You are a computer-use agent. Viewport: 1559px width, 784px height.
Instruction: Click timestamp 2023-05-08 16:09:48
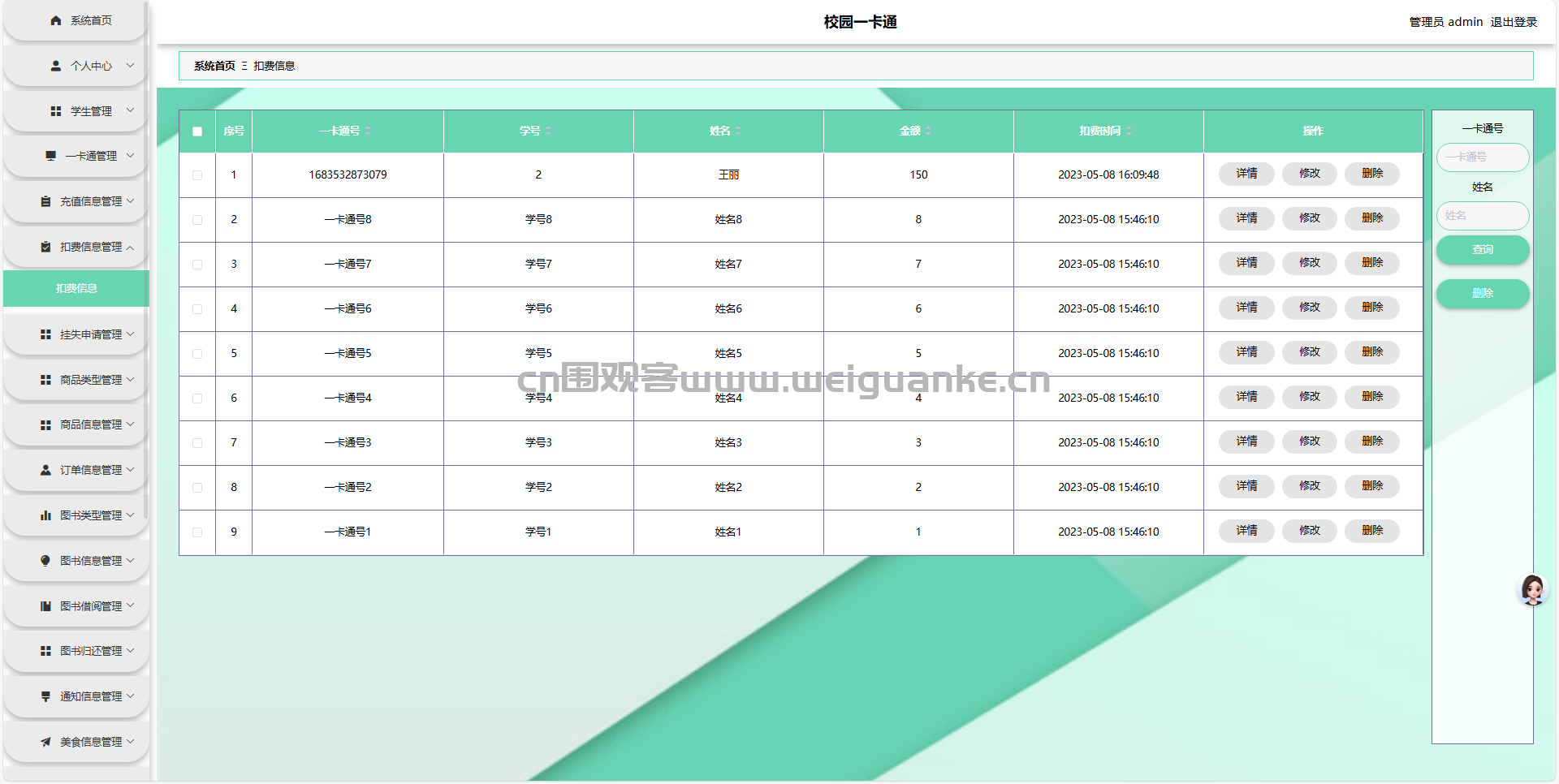[x=1108, y=174]
